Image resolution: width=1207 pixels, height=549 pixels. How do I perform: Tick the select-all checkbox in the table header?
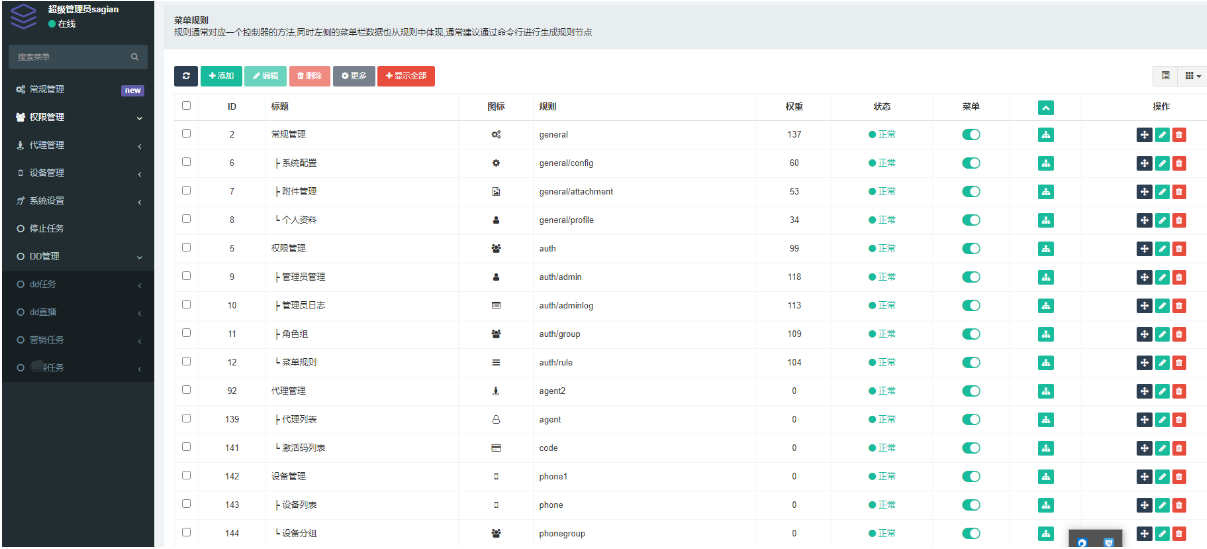186,106
